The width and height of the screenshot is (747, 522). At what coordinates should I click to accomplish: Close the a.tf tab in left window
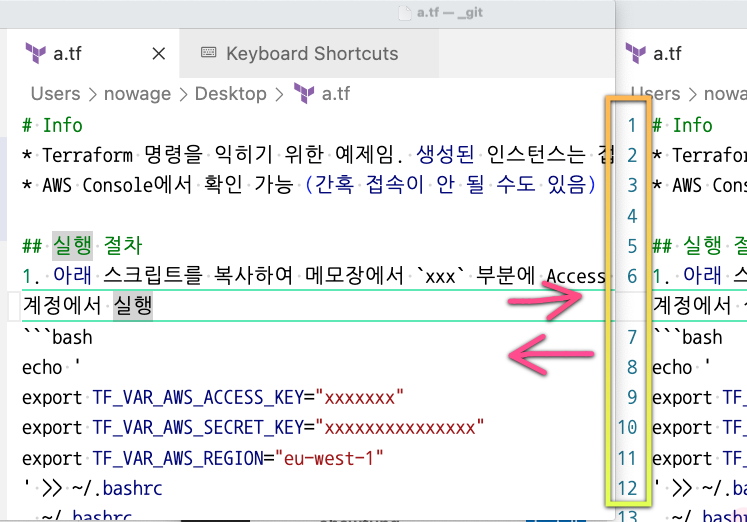pyautogui.click(x=159, y=54)
